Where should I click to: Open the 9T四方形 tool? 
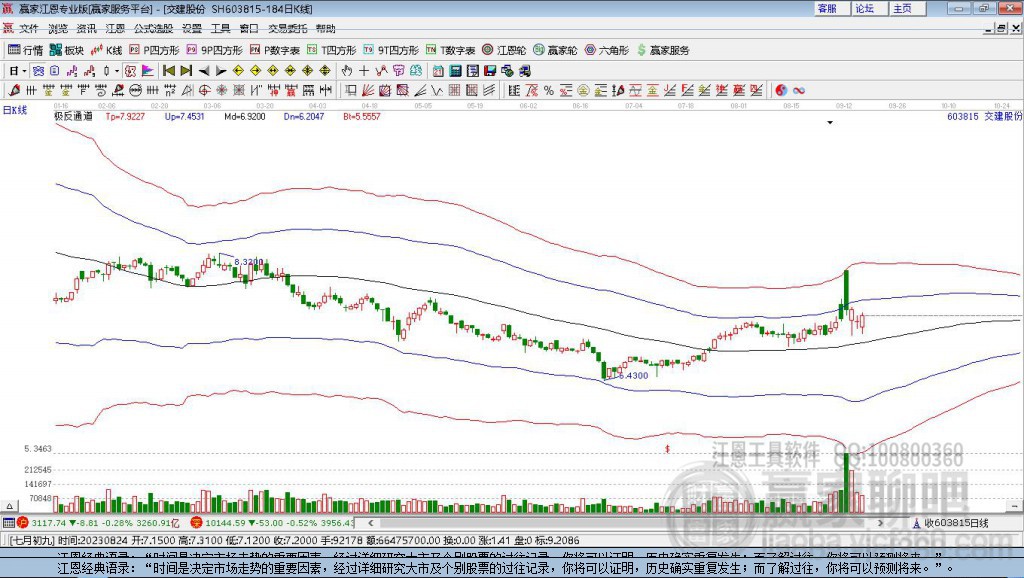pyautogui.click(x=391, y=50)
